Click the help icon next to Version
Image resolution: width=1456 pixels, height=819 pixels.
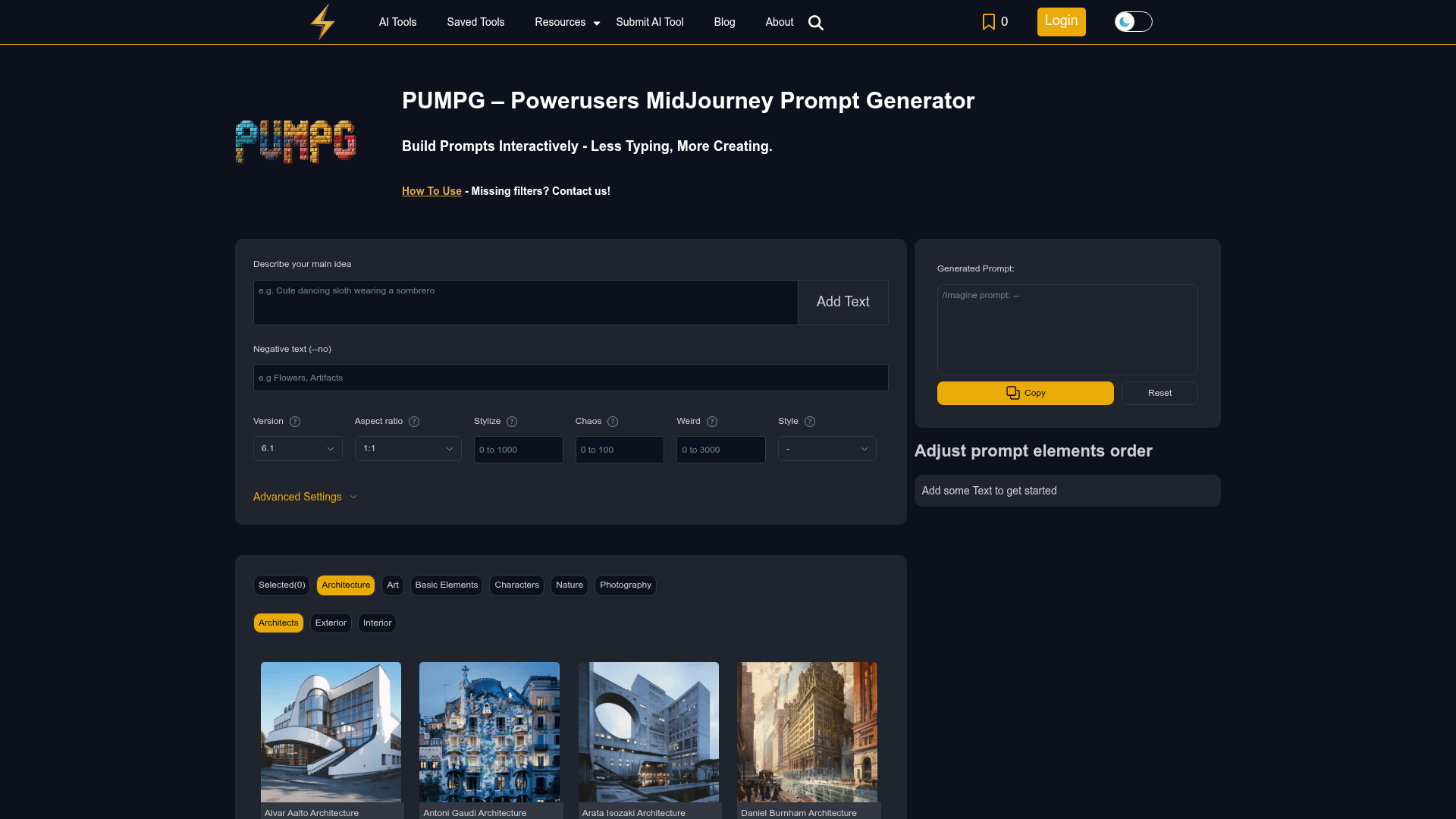(x=295, y=422)
